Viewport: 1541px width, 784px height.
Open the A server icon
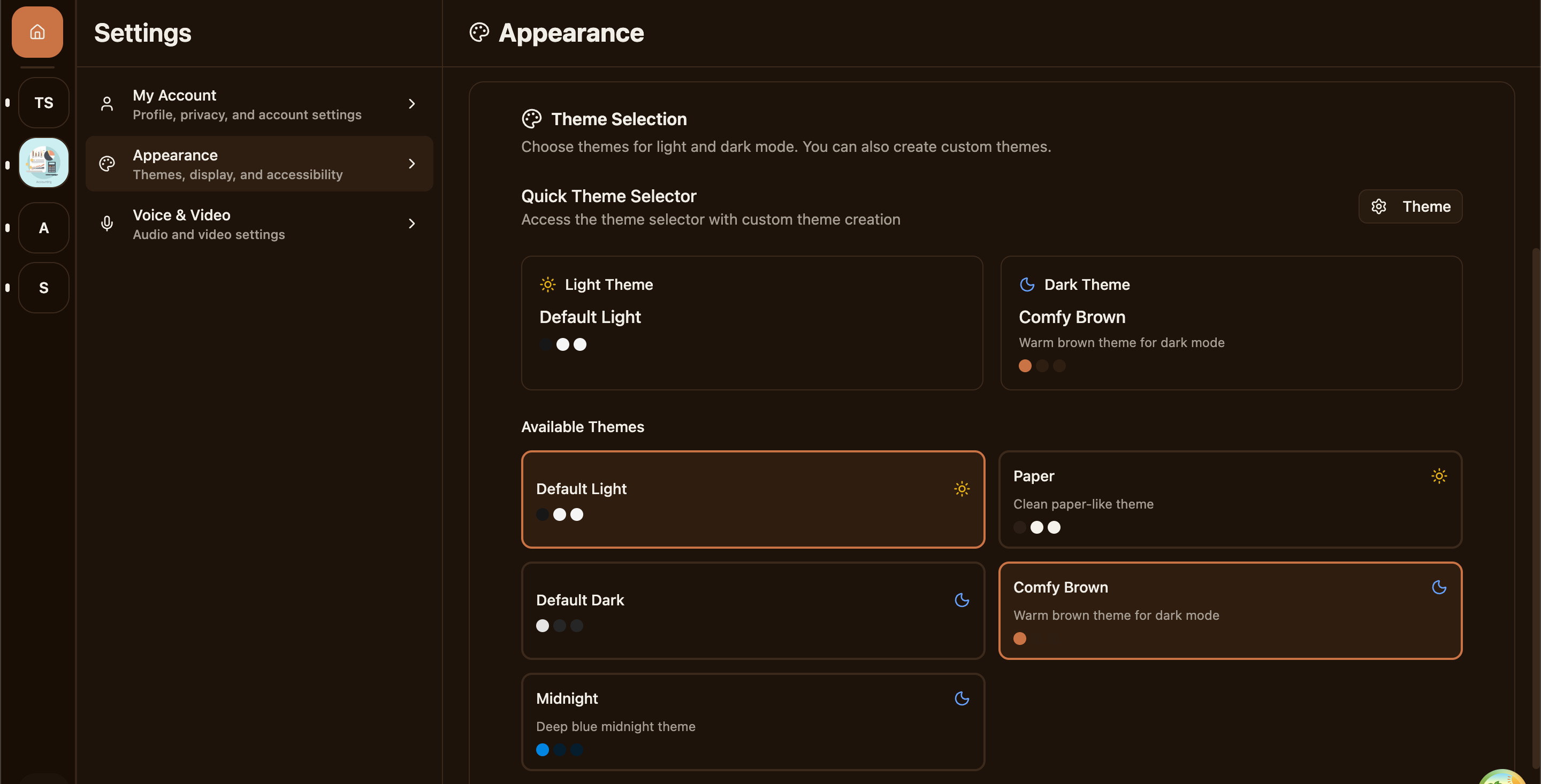click(44, 228)
